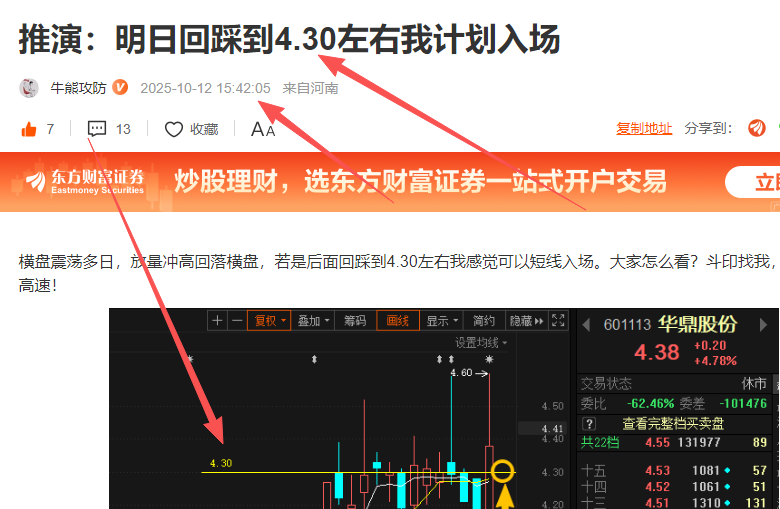Select 画线 drawing tool
780x509 pixels.
pos(398,321)
